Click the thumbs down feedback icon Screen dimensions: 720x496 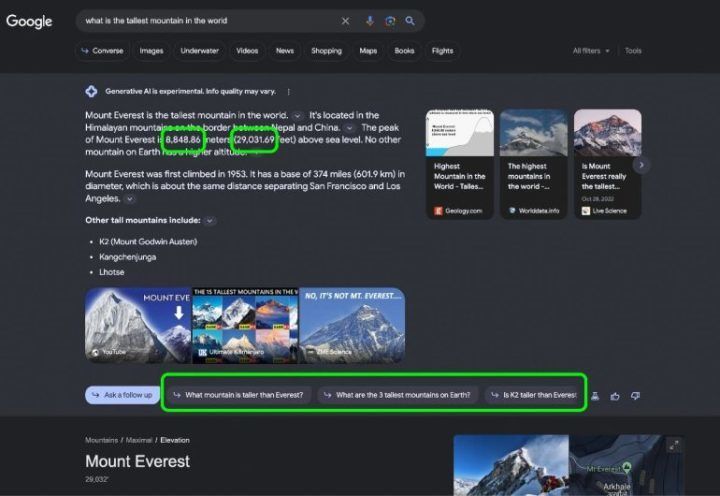click(x=635, y=395)
